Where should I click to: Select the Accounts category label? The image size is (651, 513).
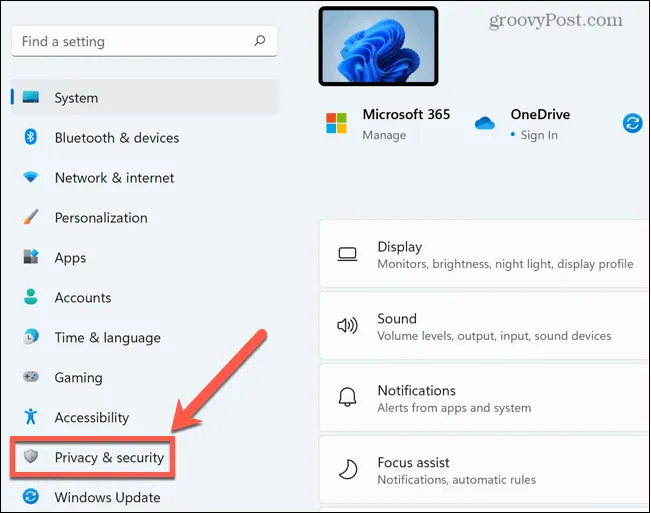[83, 298]
